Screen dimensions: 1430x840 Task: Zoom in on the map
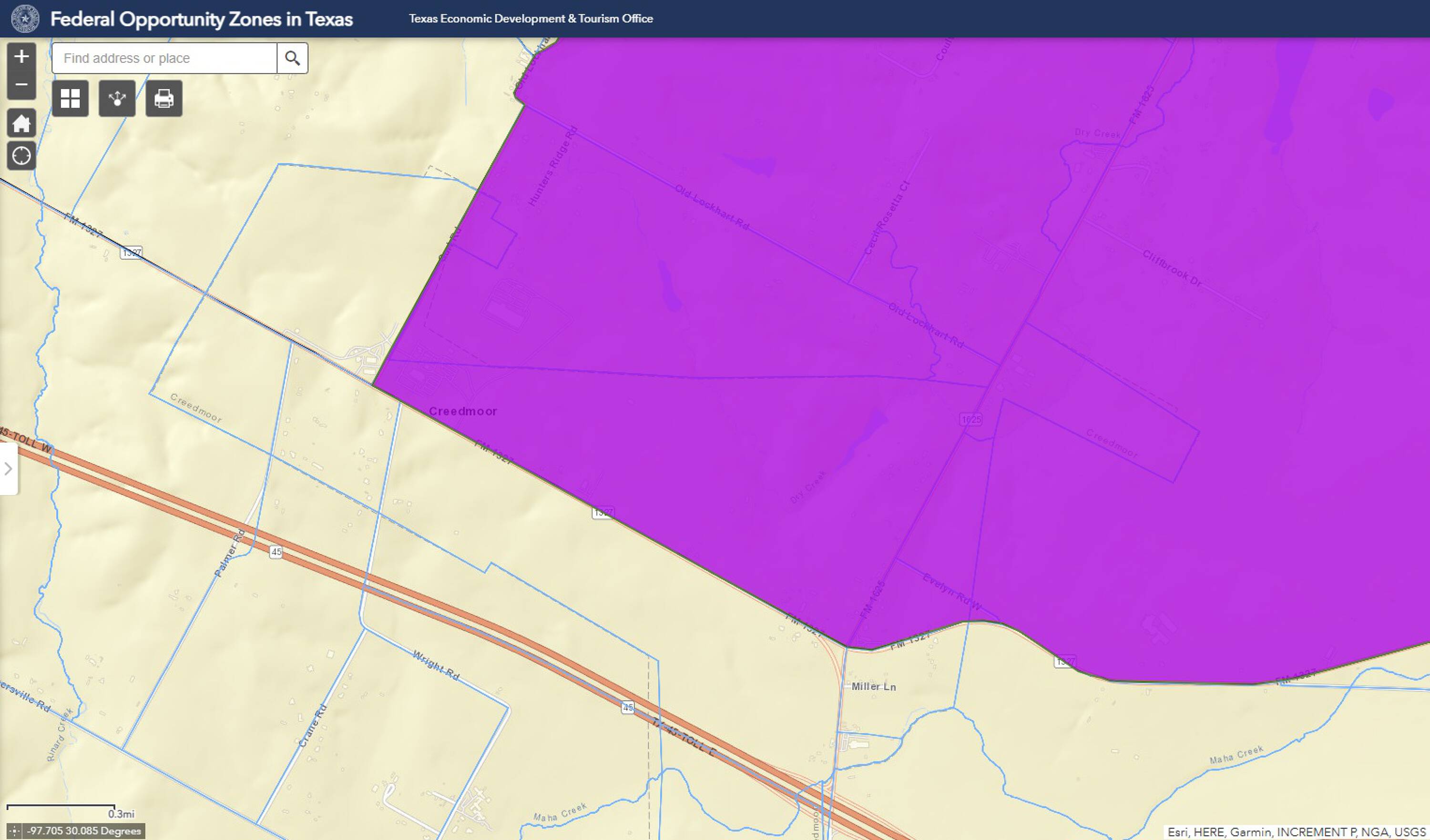tap(21, 56)
